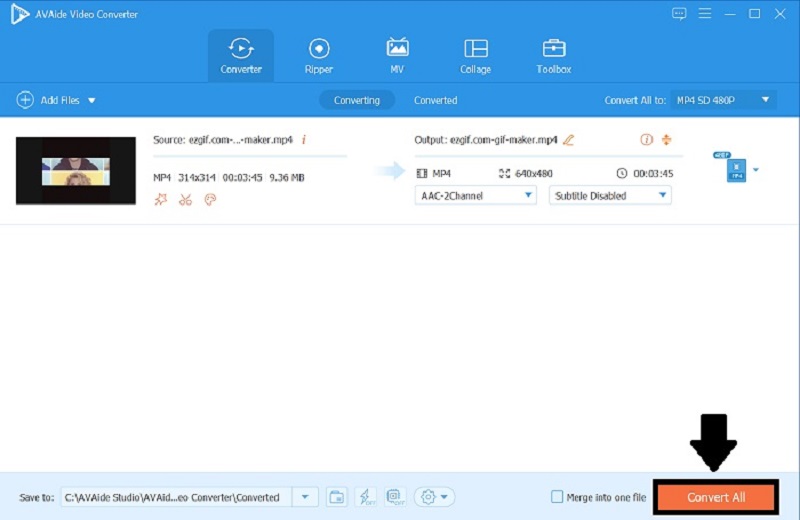This screenshot has height=520, width=800.
Task: Click the compress video icon
Action: click(666, 139)
